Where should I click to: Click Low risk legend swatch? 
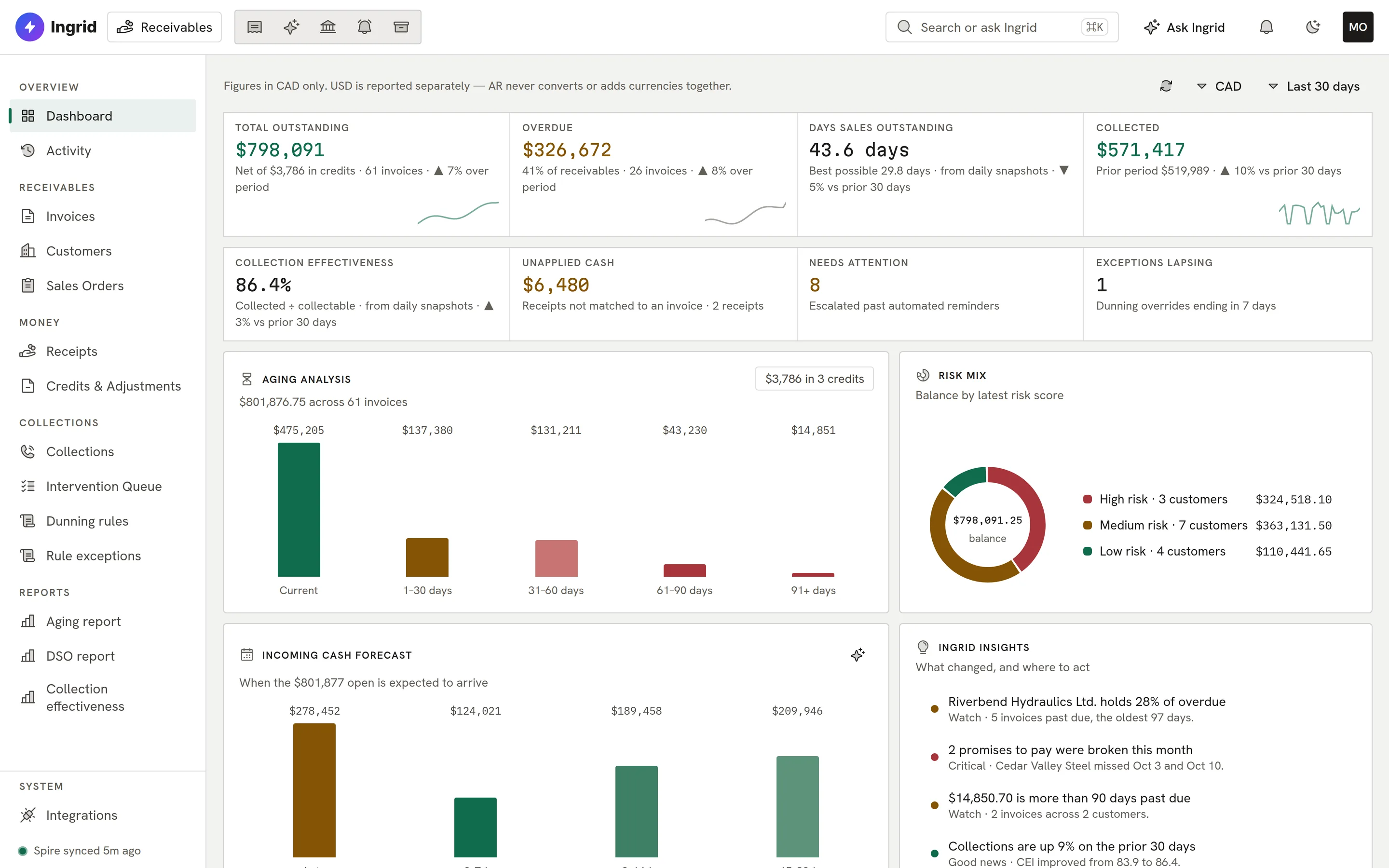point(1087,551)
